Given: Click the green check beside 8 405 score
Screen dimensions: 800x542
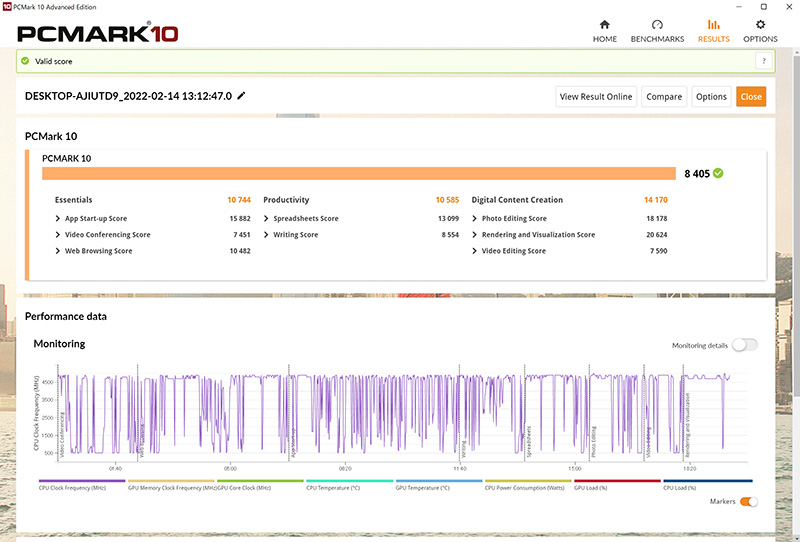Looking at the screenshot, I should pyautogui.click(x=719, y=173).
